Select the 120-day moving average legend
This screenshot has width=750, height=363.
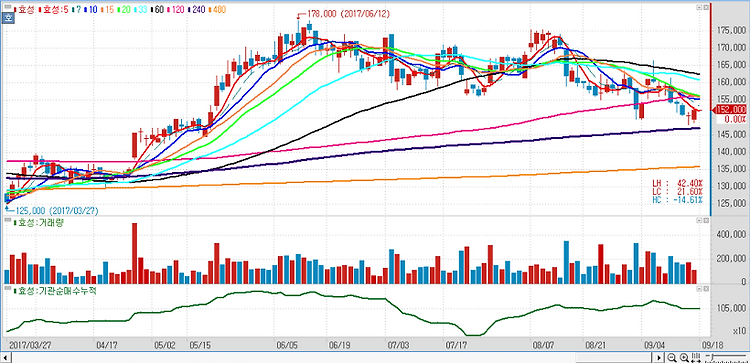(176, 10)
